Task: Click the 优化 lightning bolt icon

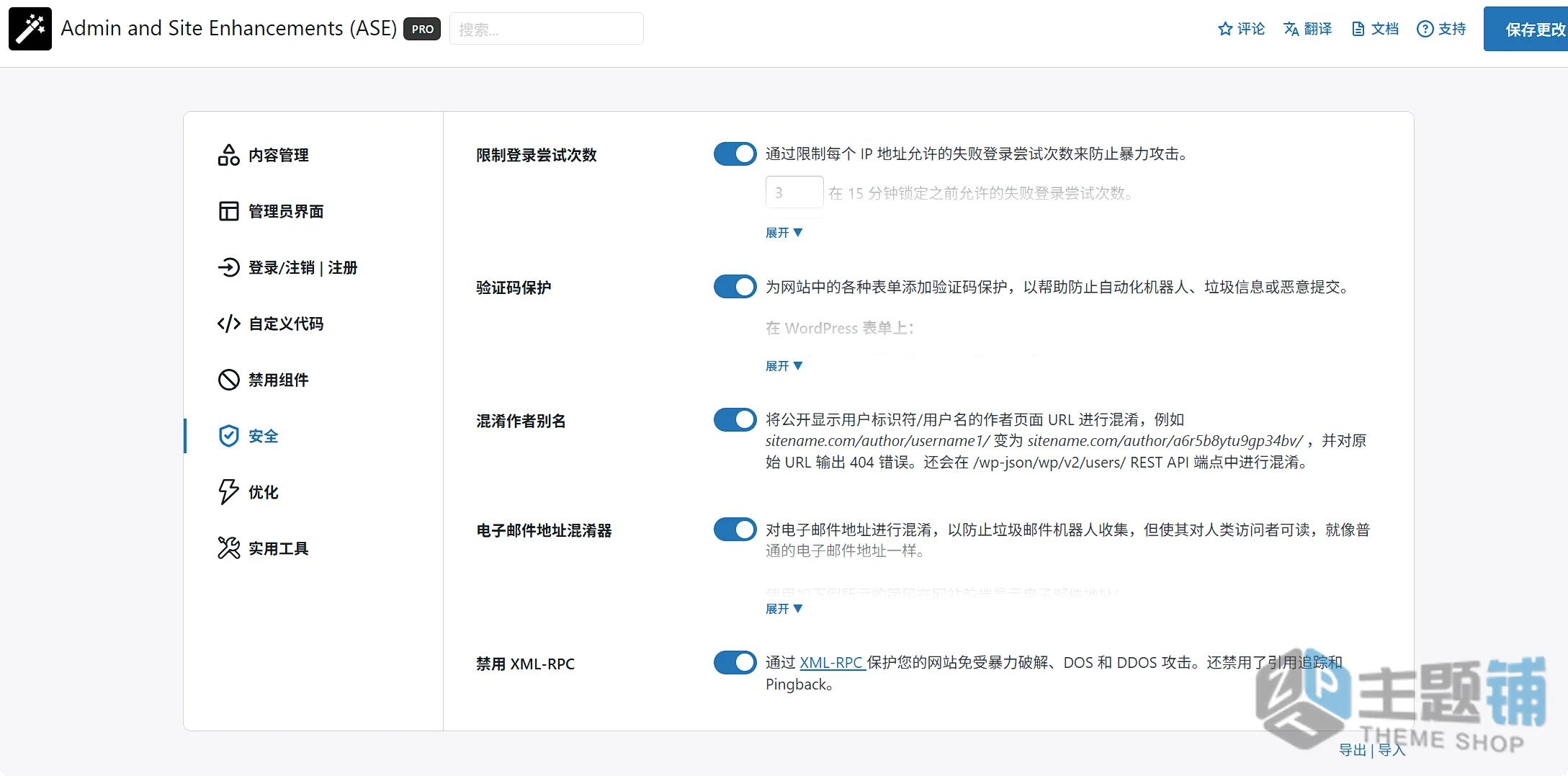Action: 228,492
